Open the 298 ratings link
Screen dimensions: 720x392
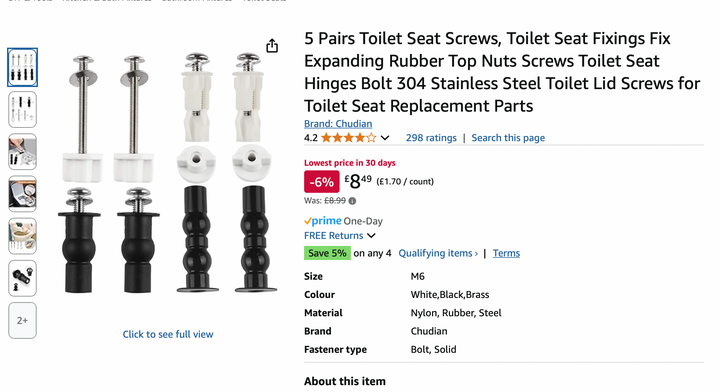click(431, 138)
